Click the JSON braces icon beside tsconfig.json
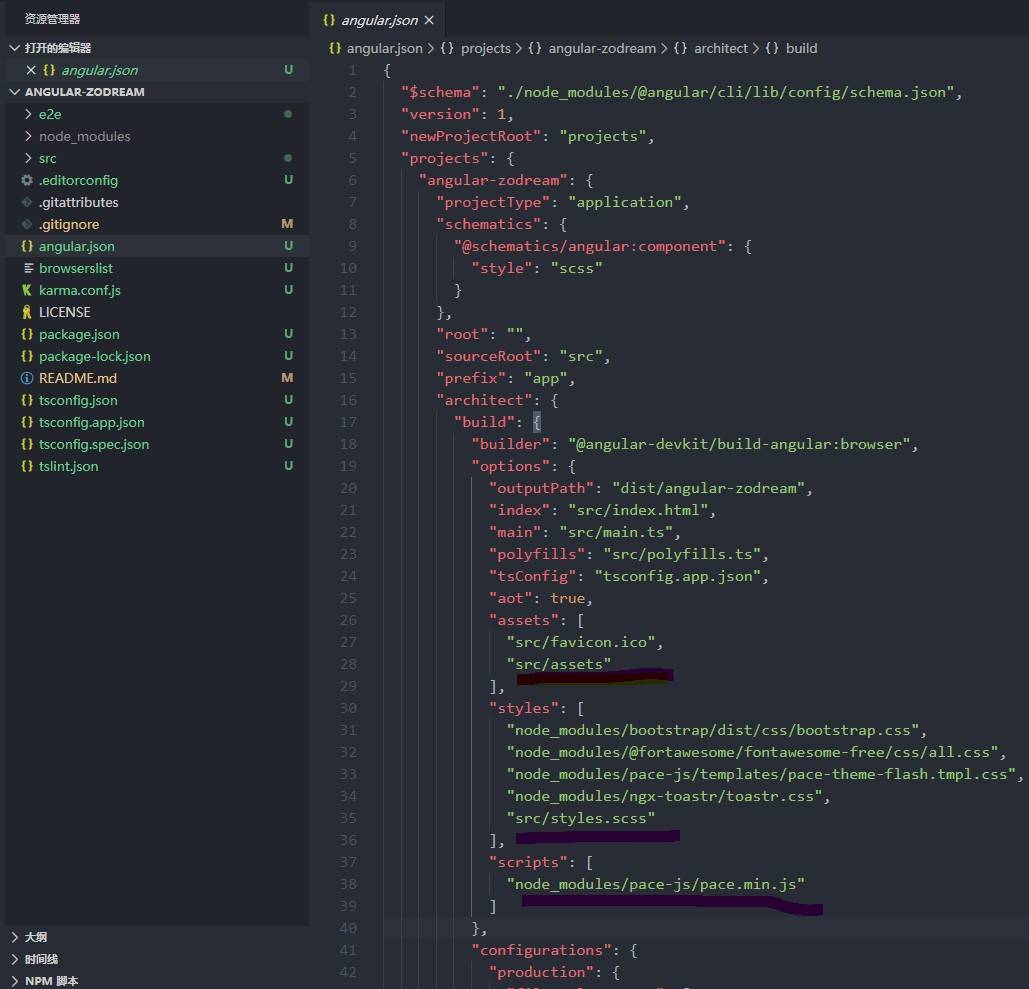 27,400
